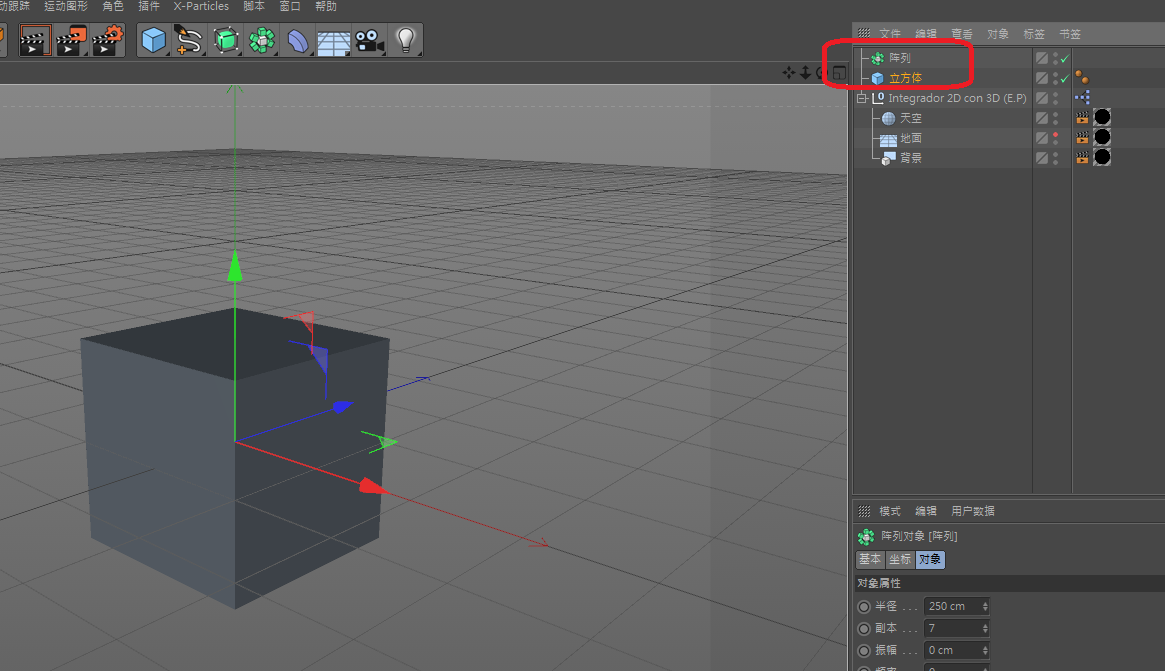This screenshot has width=1165, height=671.
Task: Select the spline pen tool icon
Action: [x=189, y=40]
